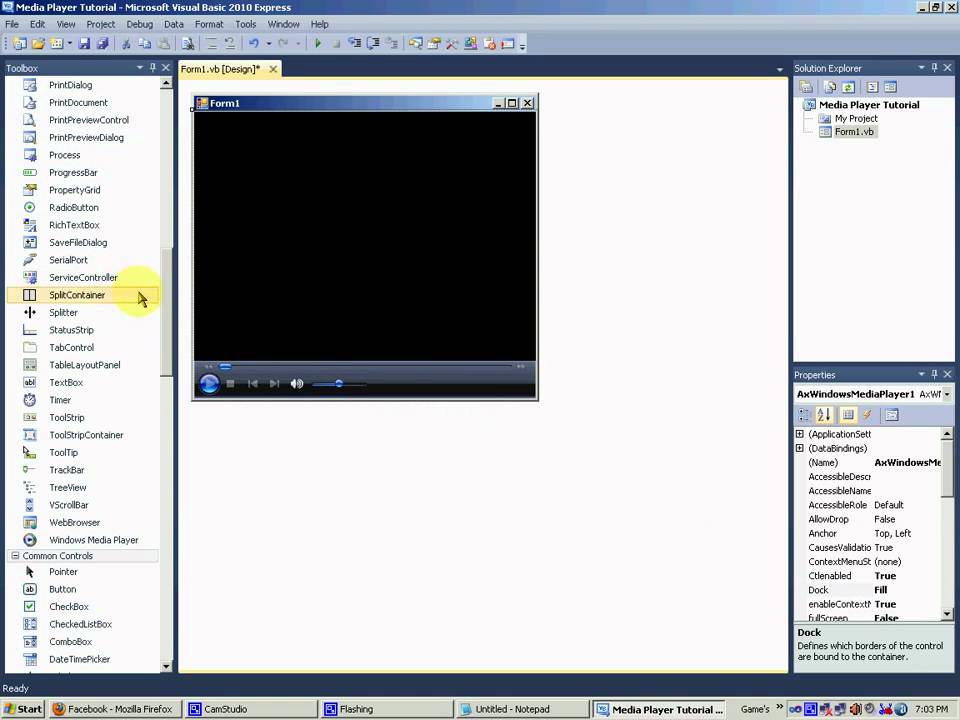Click the Alphabetical sort icon in Properties
The image size is (960, 720).
pos(824,415)
